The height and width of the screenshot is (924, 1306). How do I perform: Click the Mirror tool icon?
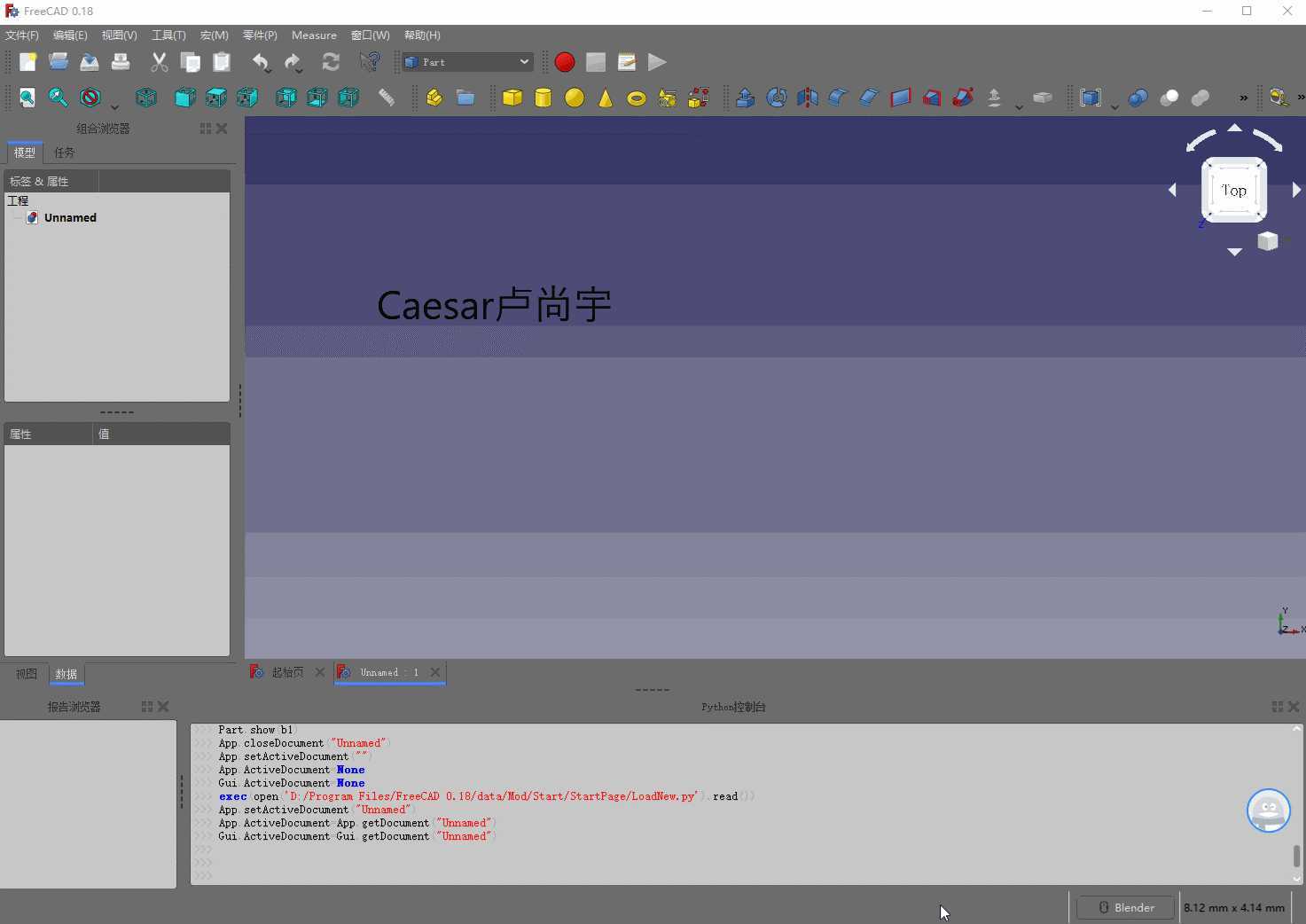(x=808, y=98)
